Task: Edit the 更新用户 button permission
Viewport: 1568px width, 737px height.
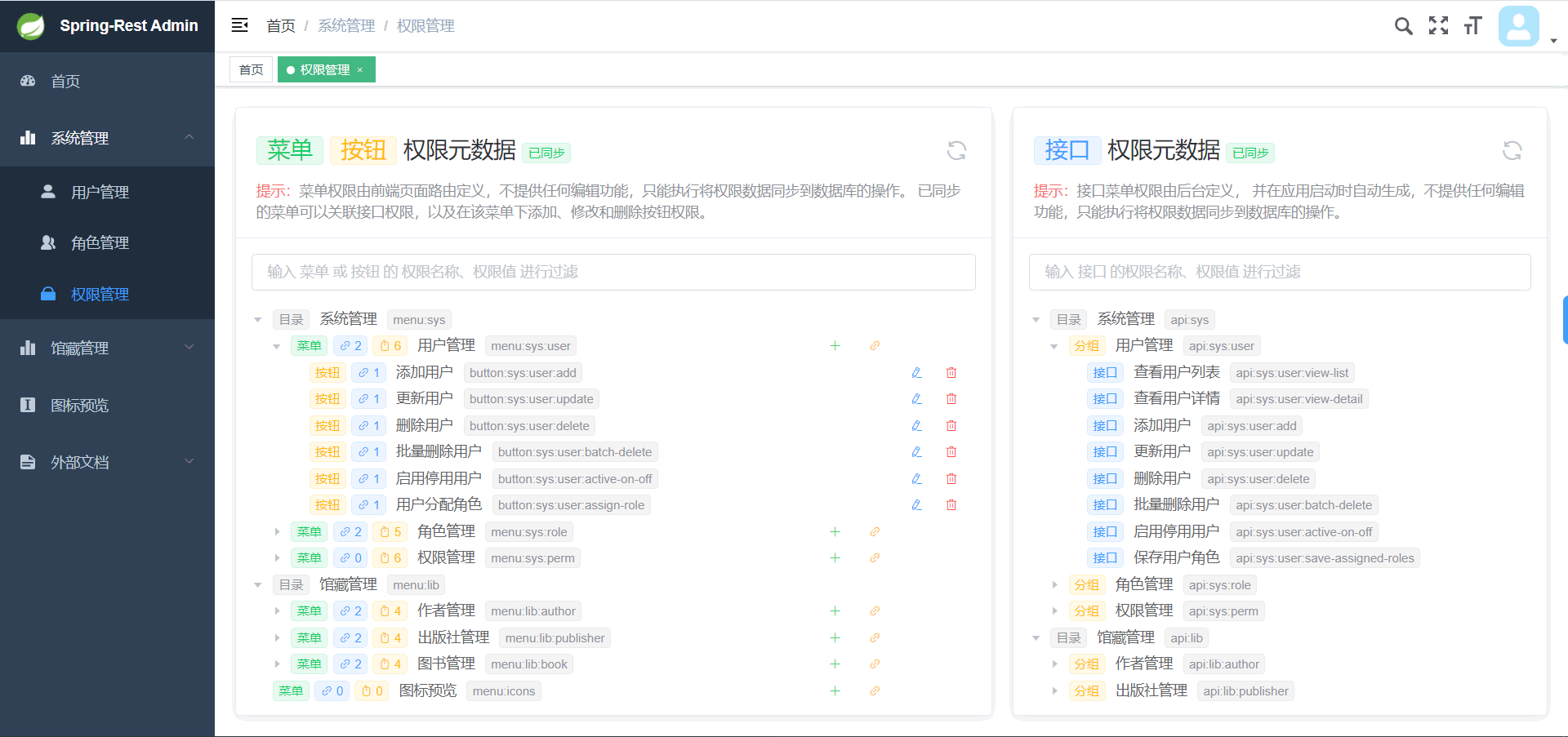Action: click(x=917, y=398)
